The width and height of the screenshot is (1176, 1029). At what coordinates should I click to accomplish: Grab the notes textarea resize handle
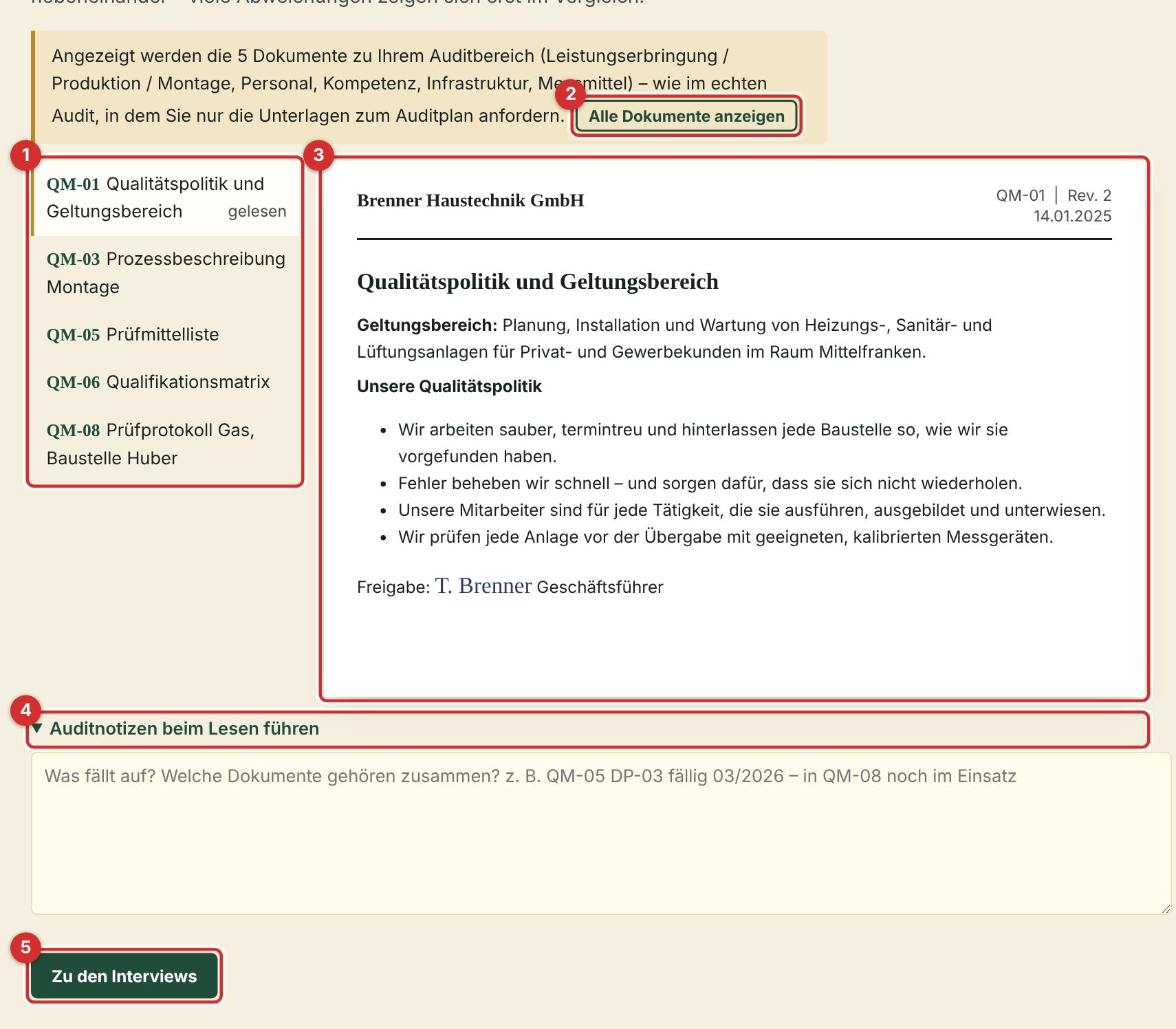(x=1165, y=908)
